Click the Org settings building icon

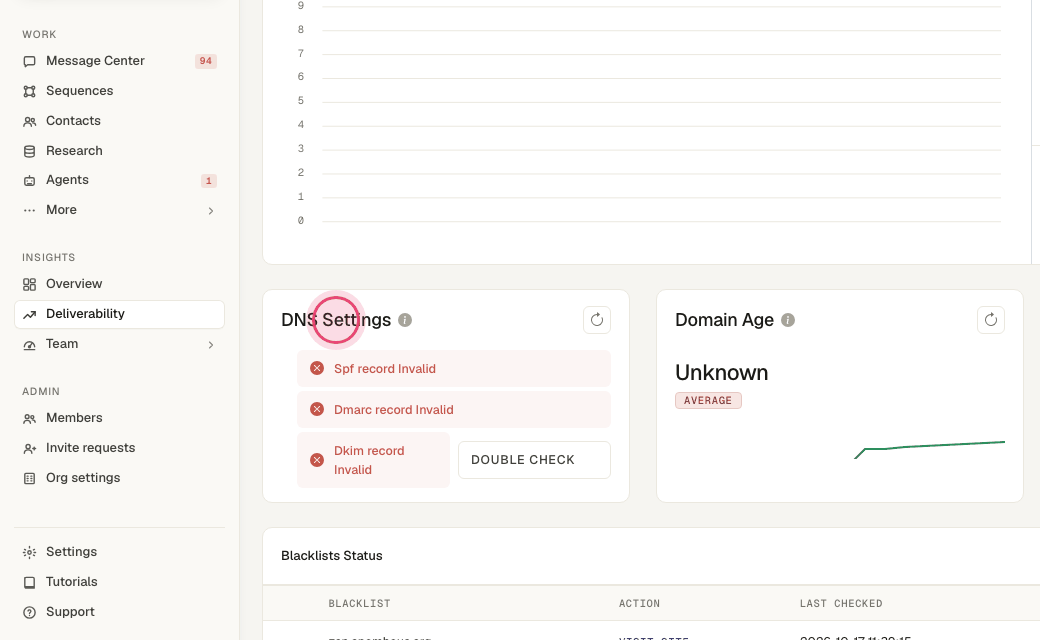click(29, 478)
